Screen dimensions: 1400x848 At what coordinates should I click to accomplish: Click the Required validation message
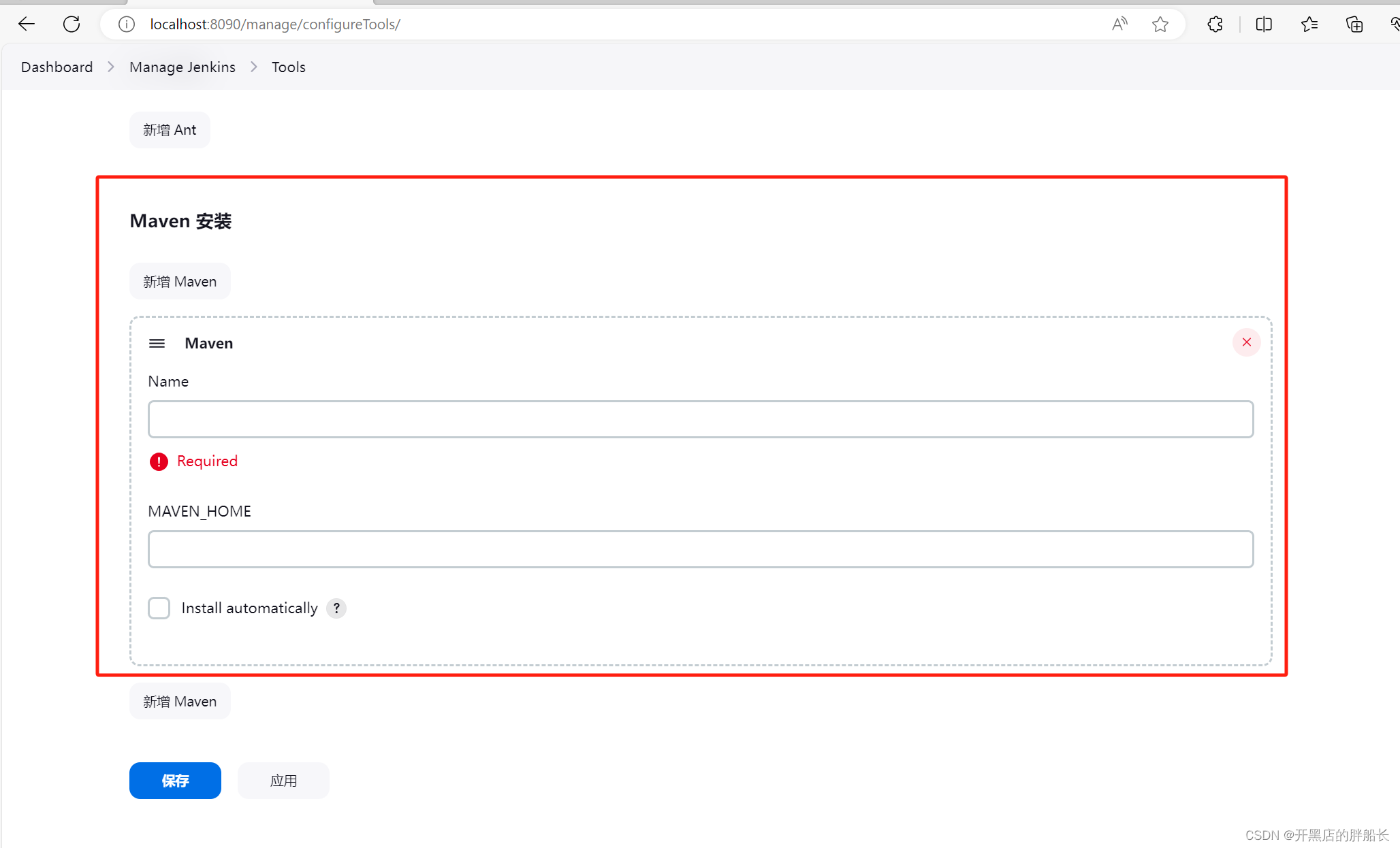207,461
